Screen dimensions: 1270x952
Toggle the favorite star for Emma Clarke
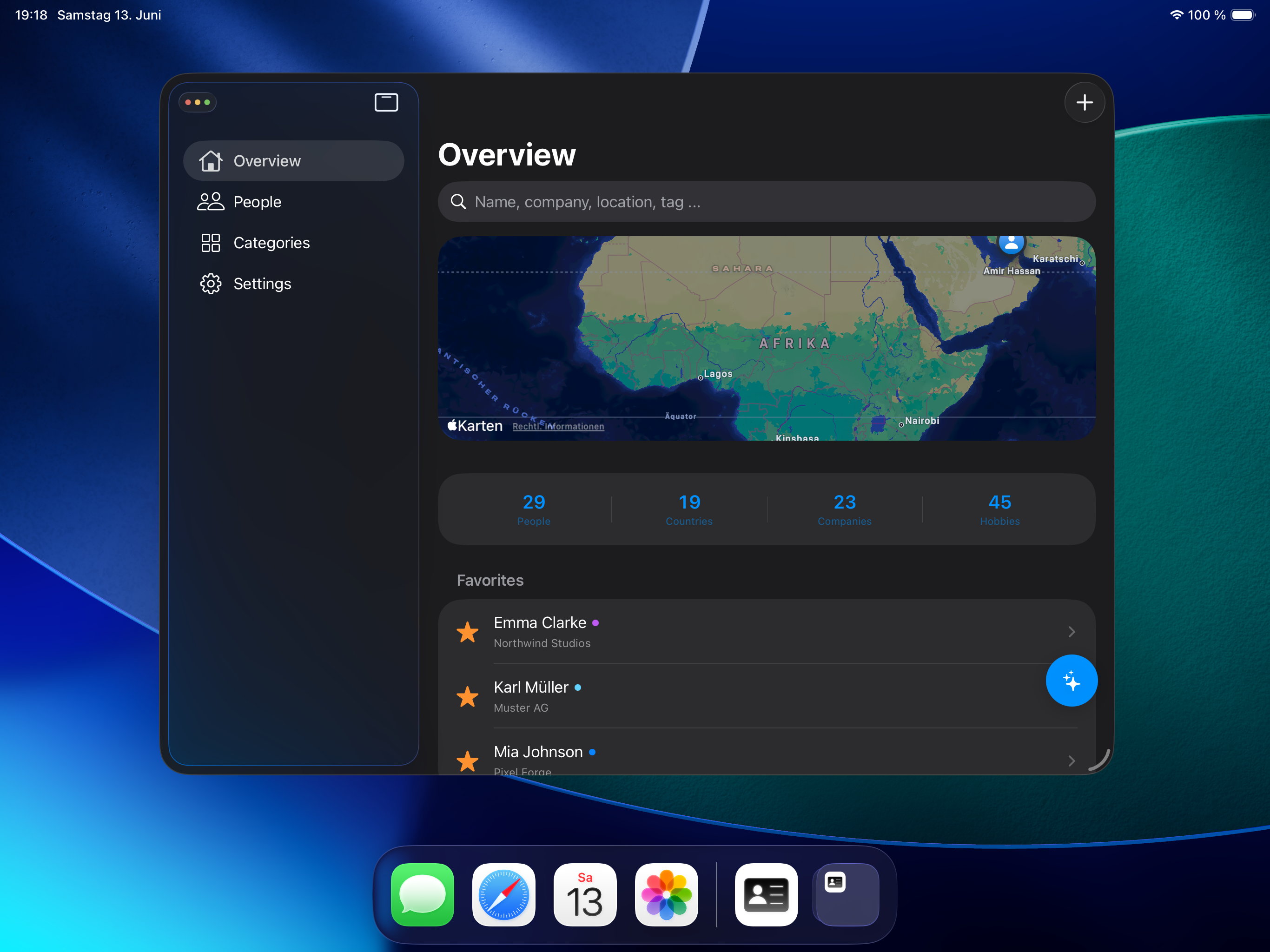[x=467, y=632]
